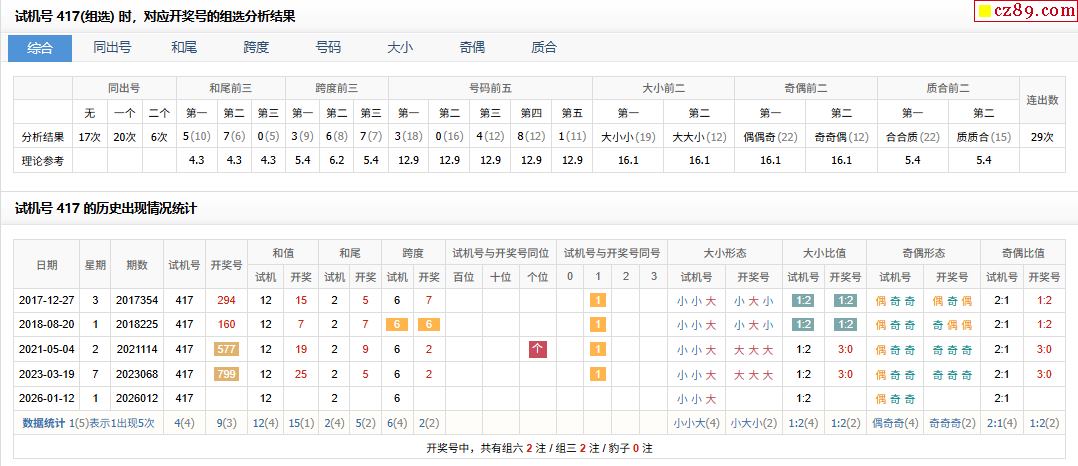Click the 29次 value under 连出数
This screenshot has height=466, width=1078.
[x=1044, y=135]
